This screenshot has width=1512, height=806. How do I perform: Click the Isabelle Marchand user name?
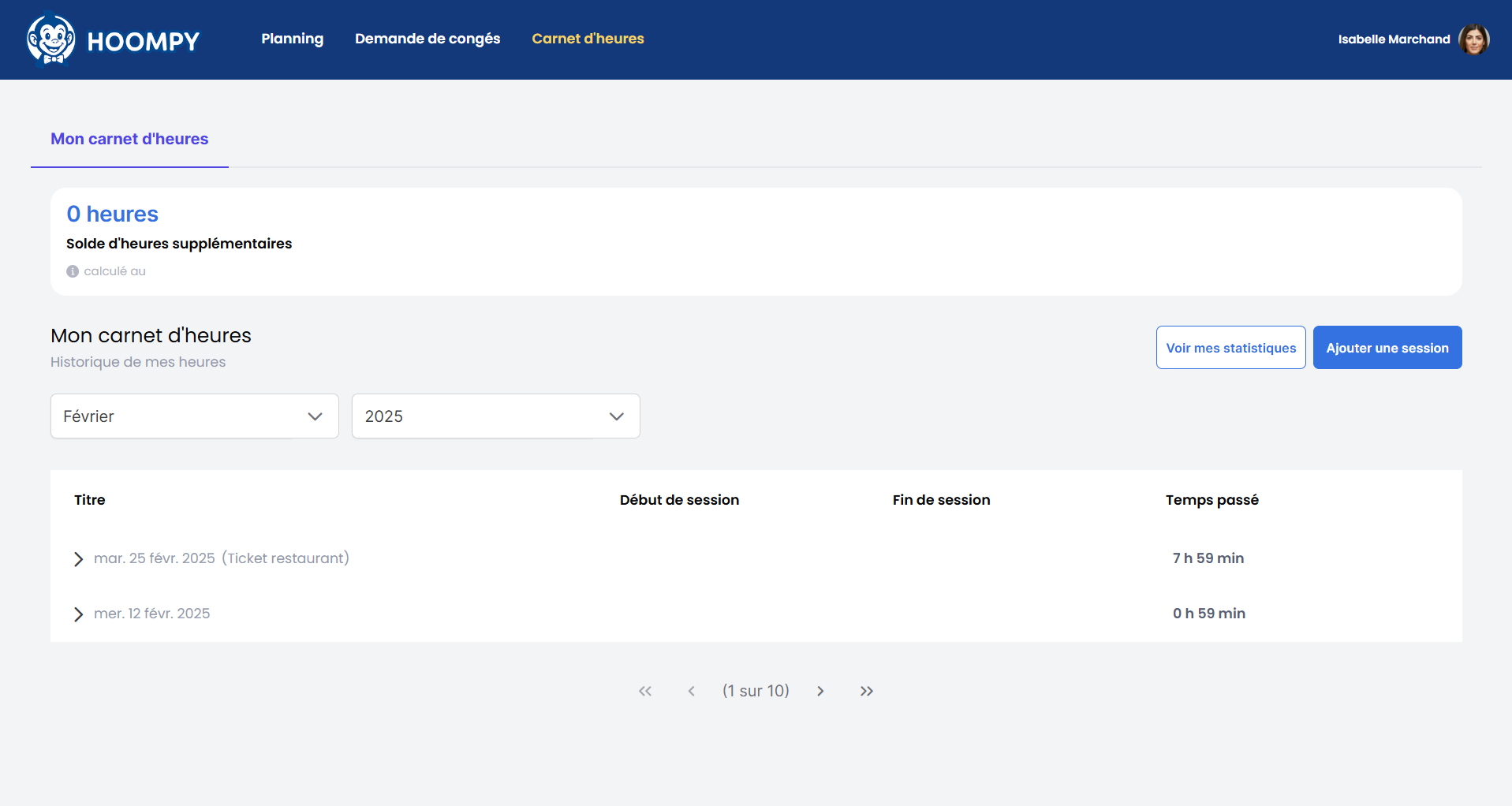pos(1394,39)
